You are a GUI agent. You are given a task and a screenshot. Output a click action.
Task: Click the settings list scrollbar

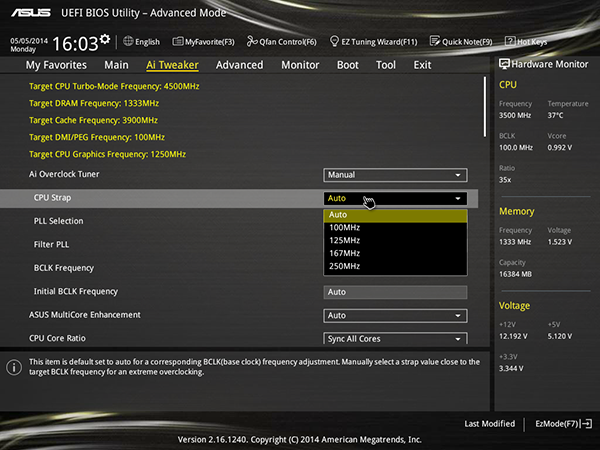(x=485, y=106)
